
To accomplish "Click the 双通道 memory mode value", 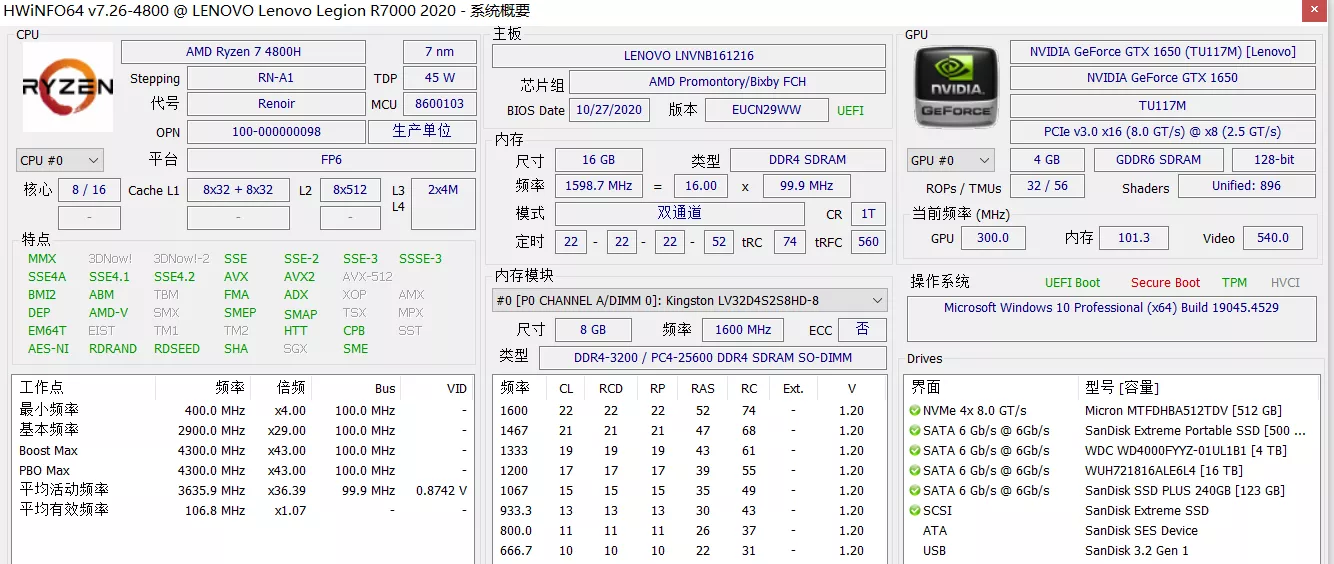I will [x=679, y=214].
